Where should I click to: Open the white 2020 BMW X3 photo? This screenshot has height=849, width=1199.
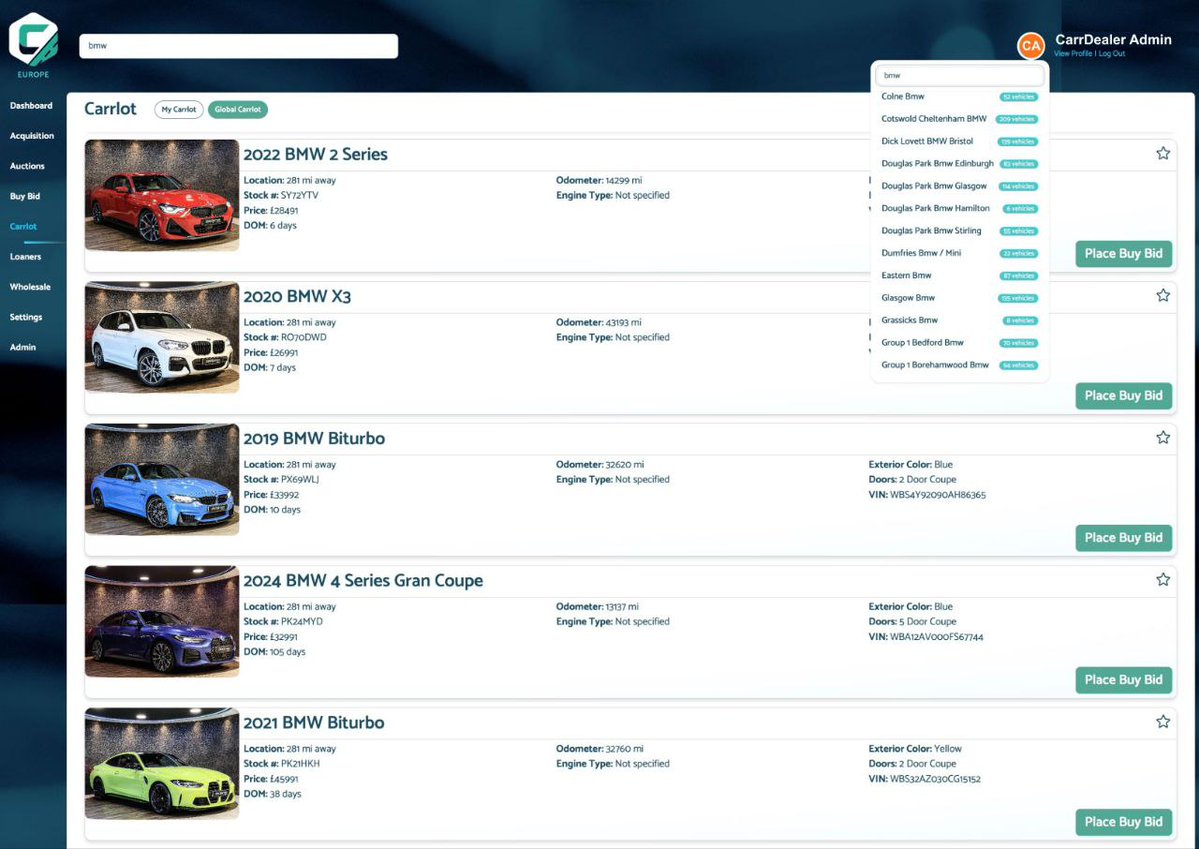pos(162,337)
